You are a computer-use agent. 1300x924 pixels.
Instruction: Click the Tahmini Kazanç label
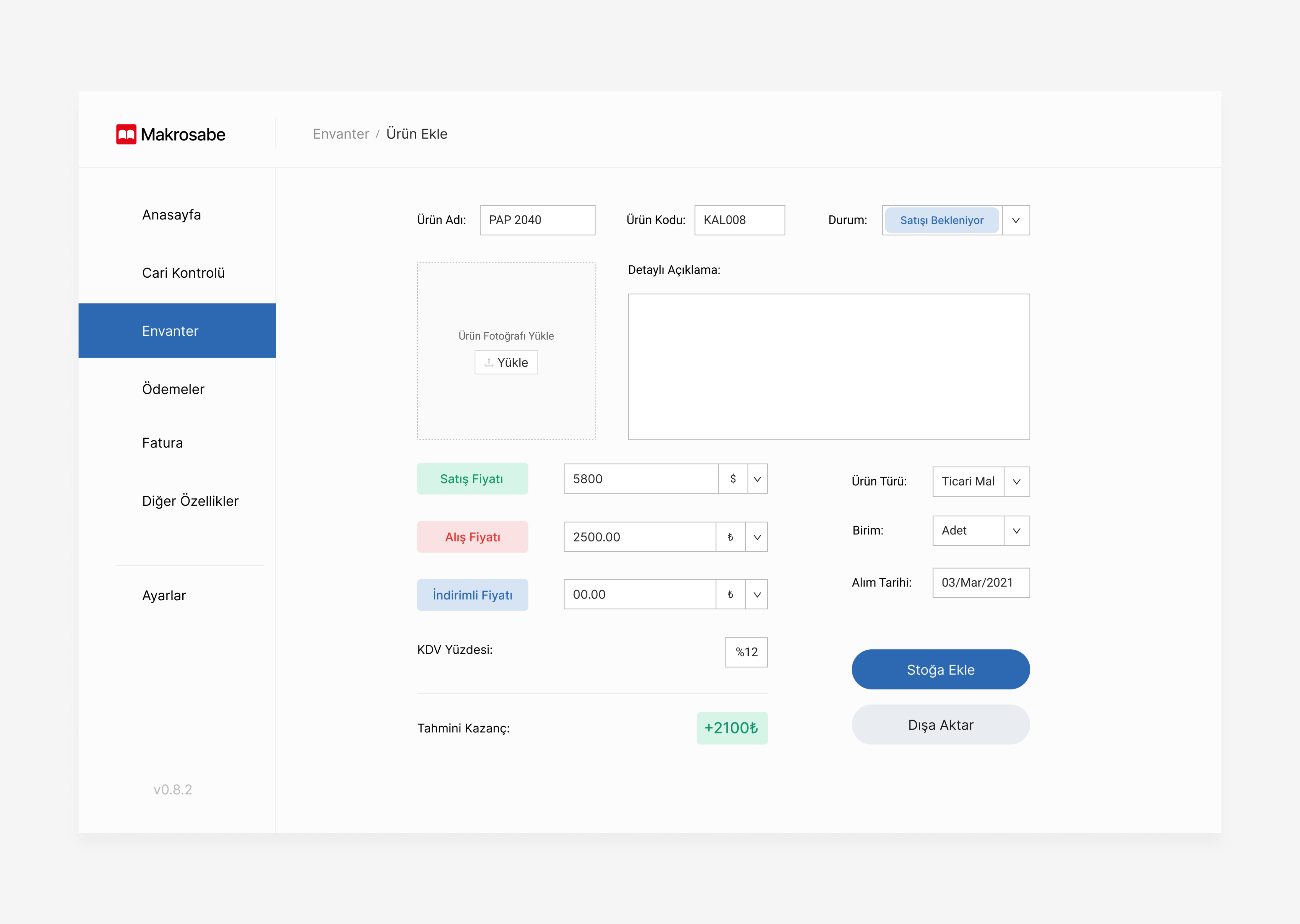[x=463, y=728]
